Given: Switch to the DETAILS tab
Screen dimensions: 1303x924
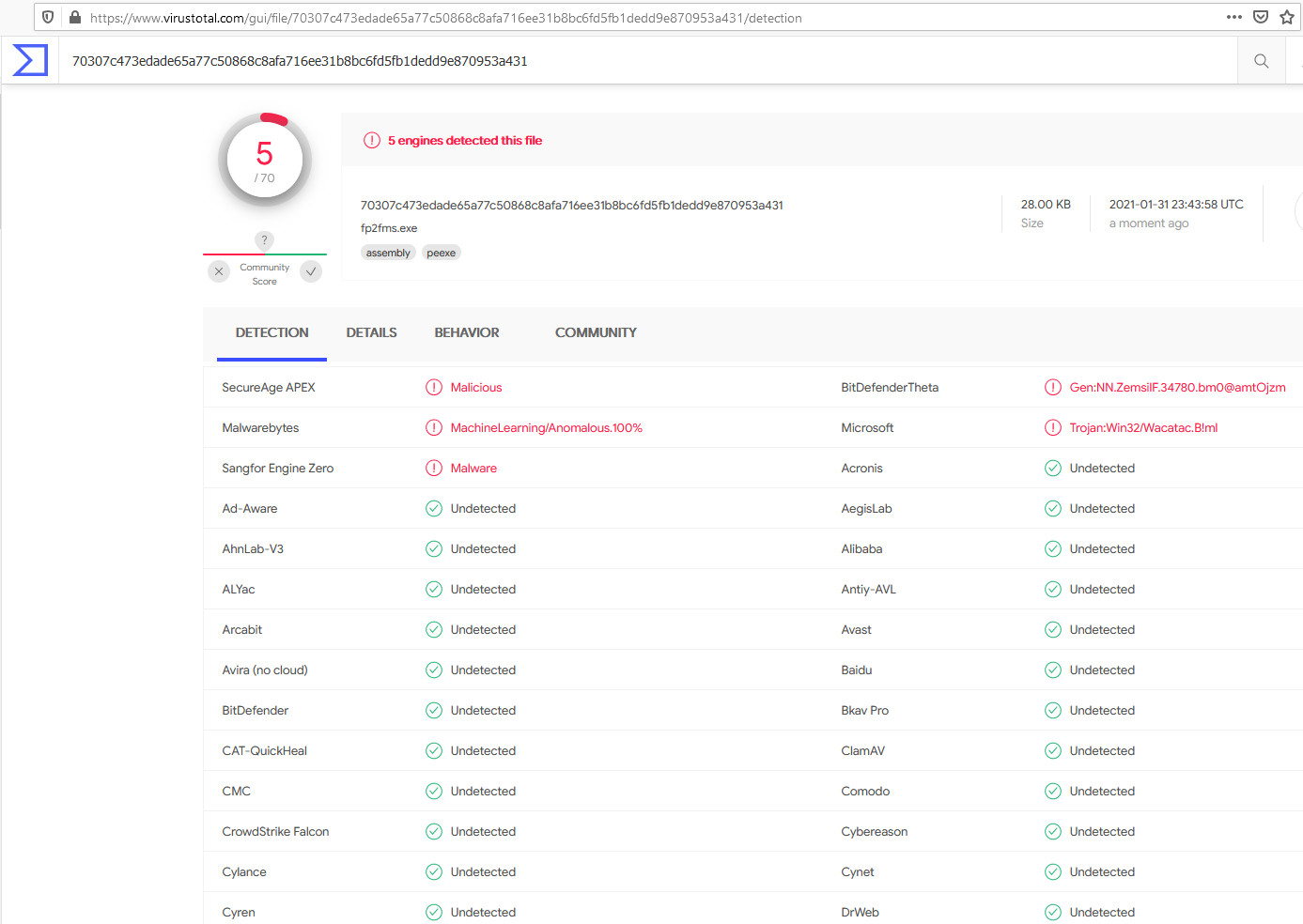Looking at the screenshot, I should click(371, 332).
